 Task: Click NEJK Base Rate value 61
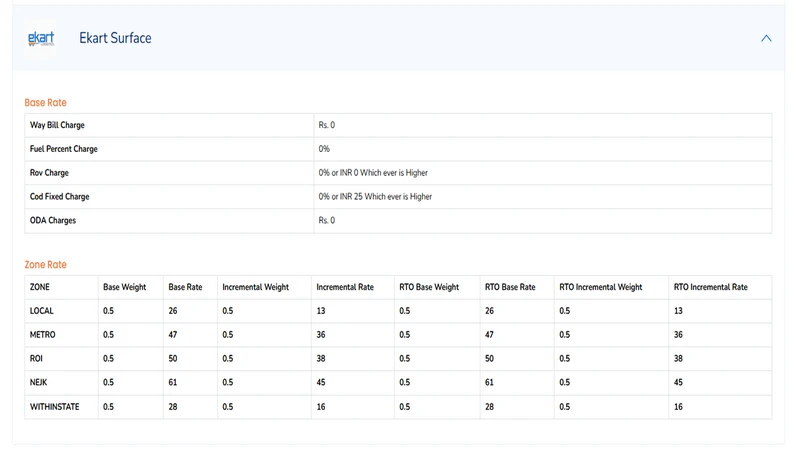click(173, 382)
